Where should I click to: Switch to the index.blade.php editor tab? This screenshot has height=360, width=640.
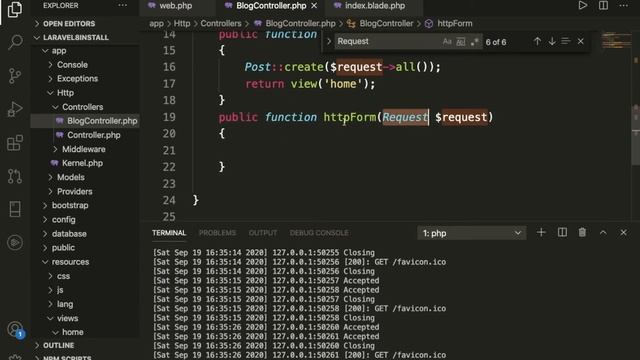point(375,6)
